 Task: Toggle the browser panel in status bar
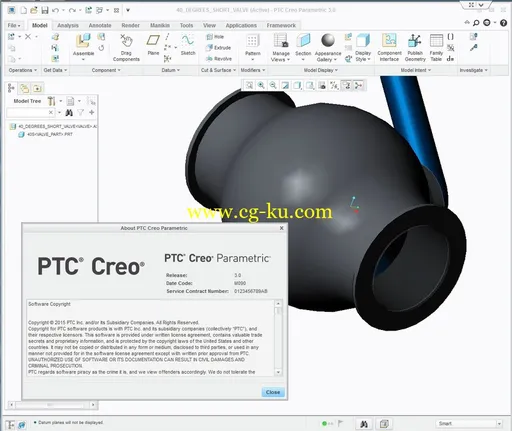click(22, 425)
